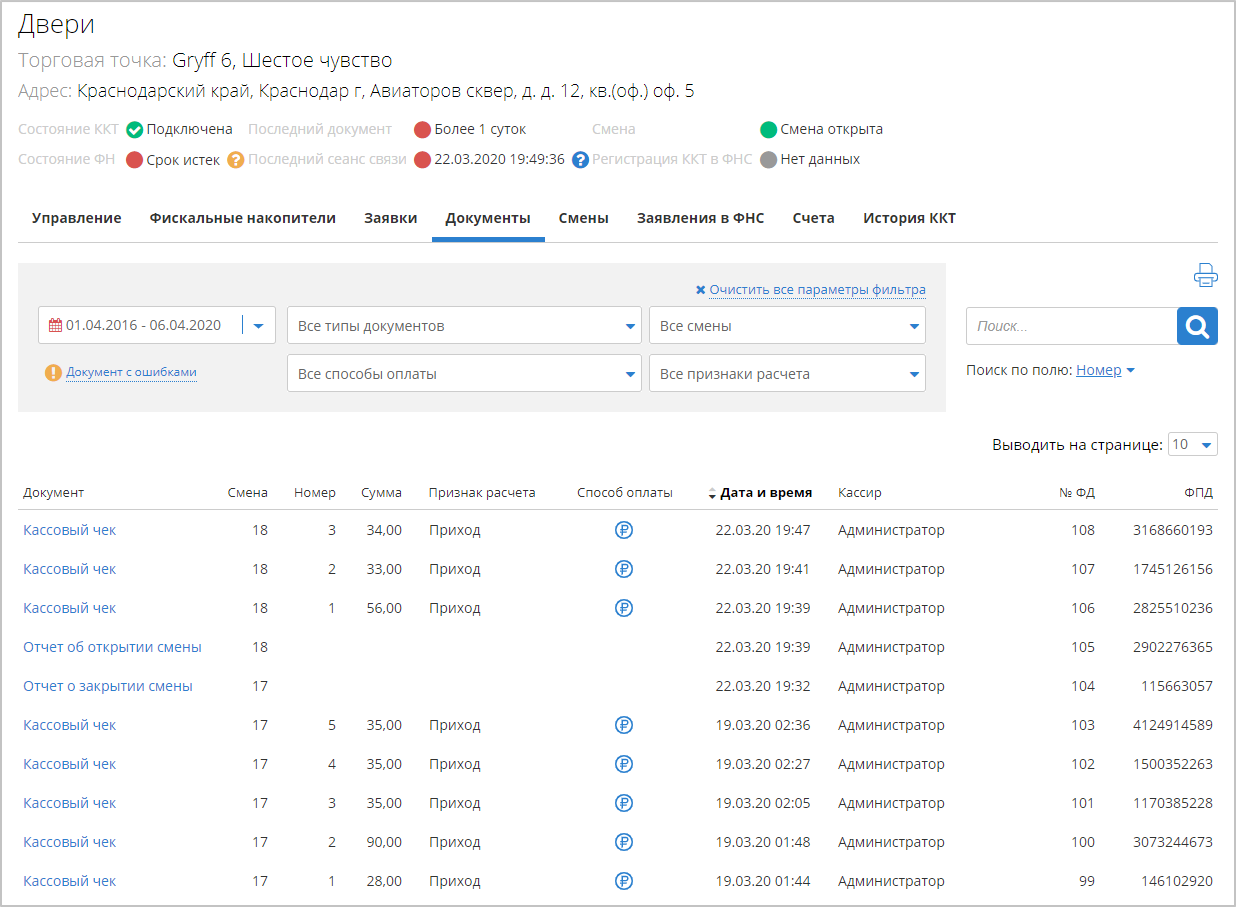The height and width of the screenshot is (907, 1236).
Task: Open the Фискальные накопители tab
Action: [242, 218]
